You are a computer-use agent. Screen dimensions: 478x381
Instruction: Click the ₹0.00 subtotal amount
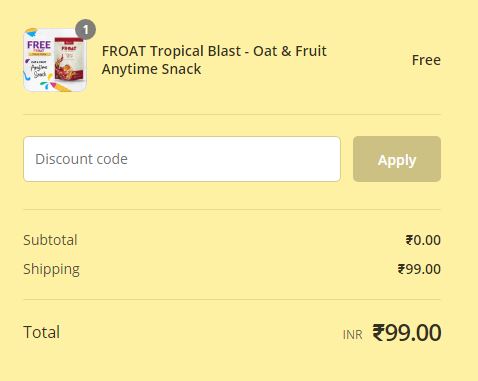click(x=423, y=240)
